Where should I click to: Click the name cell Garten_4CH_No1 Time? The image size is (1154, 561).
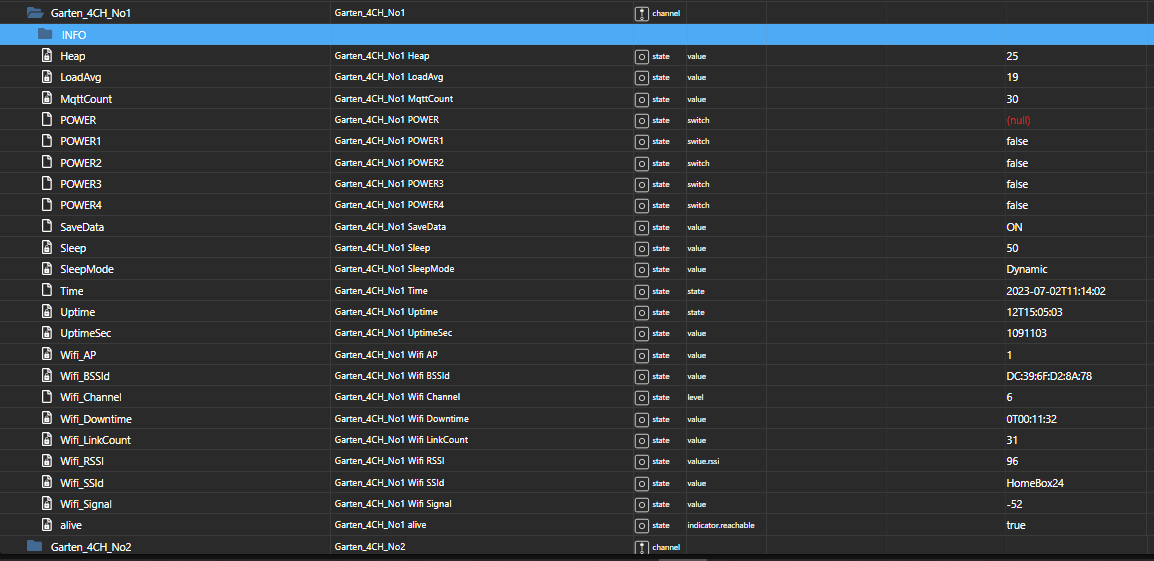coord(380,291)
